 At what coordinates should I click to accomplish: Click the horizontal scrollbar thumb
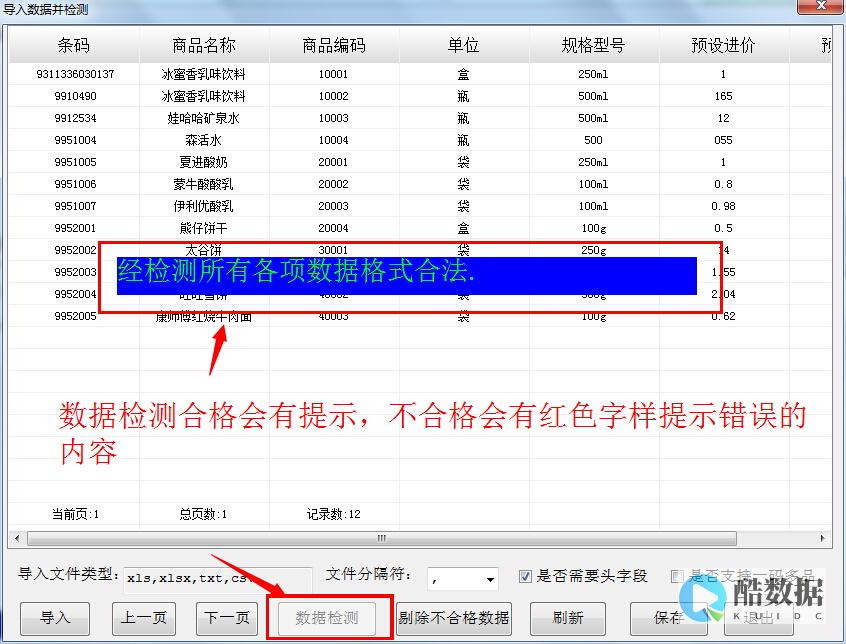coord(381,538)
